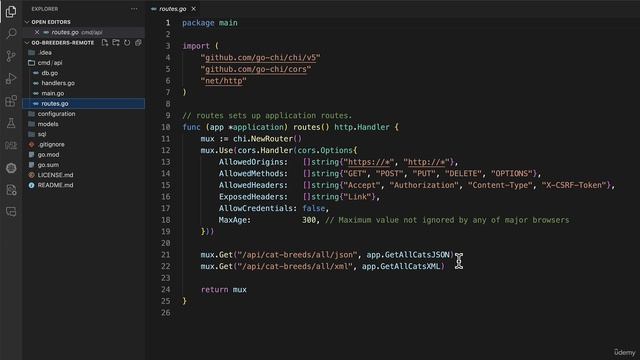Open the Source Control view icon

pos(11,56)
